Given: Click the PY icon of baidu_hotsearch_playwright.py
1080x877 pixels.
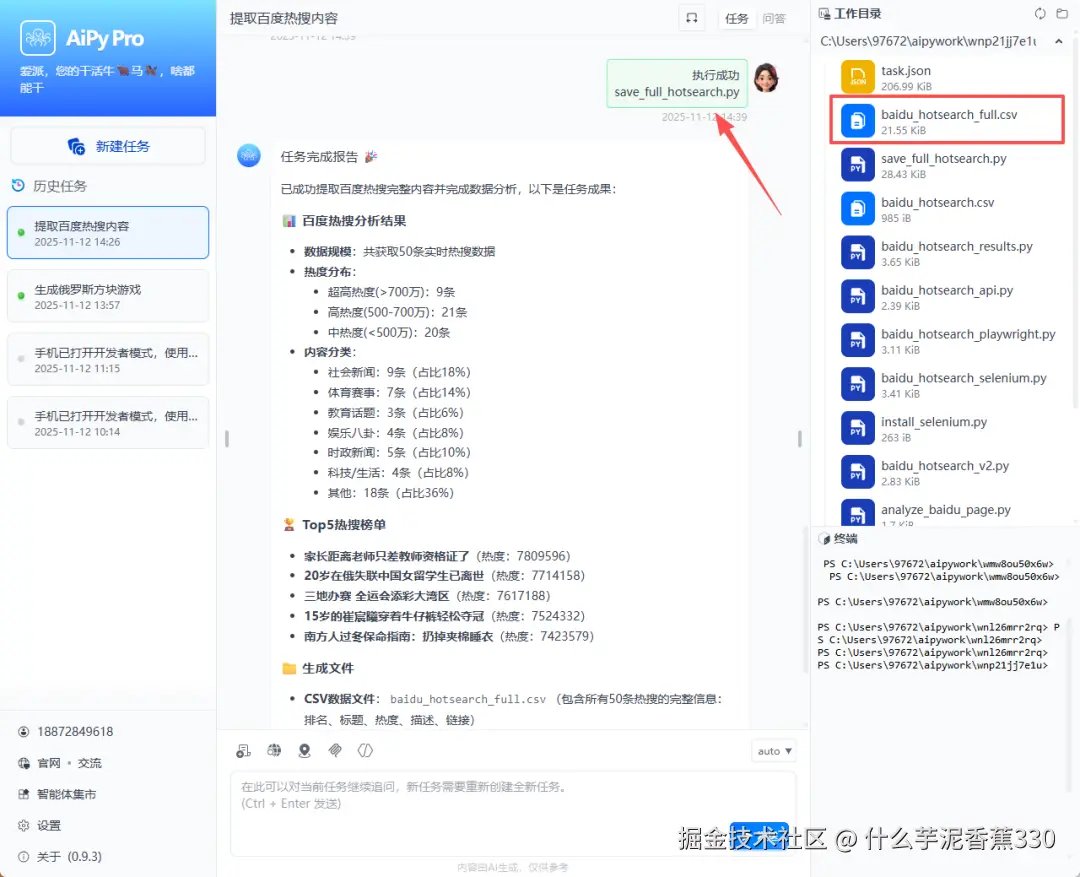Looking at the screenshot, I should coord(858,341).
